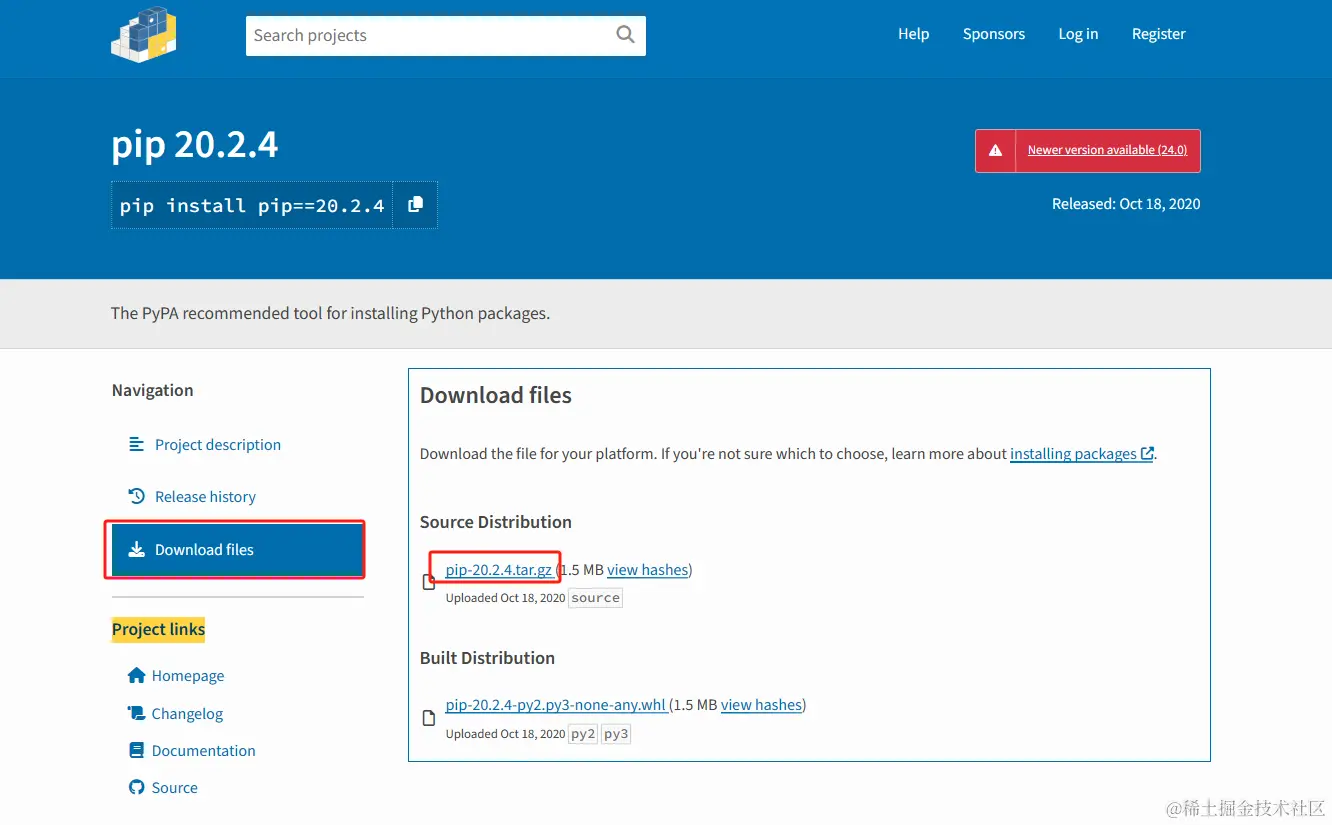Screen dimensions: 1332x825
Task: View hashes for the wheel file
Action: pos(762,705)
